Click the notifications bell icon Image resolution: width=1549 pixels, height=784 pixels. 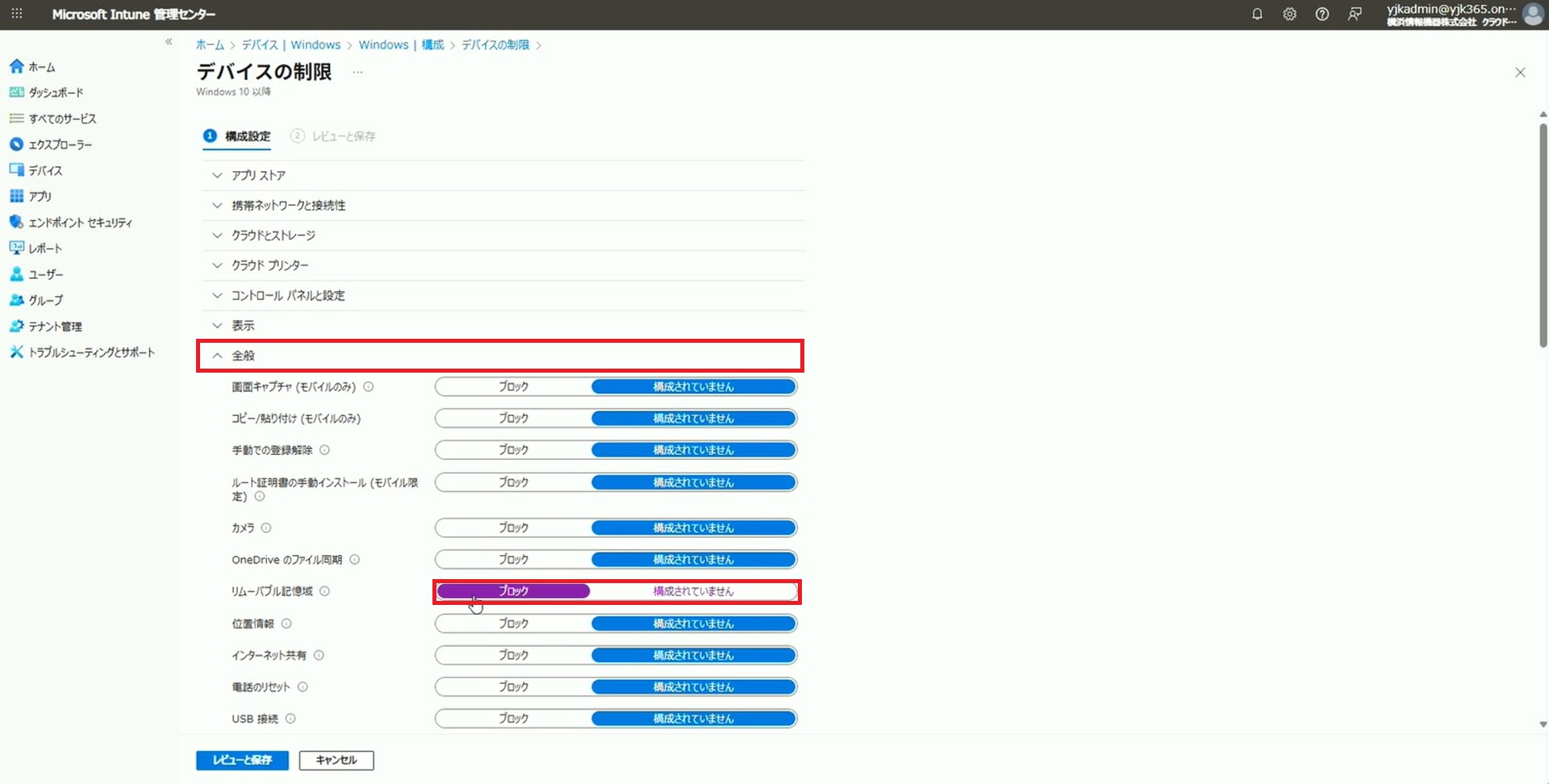tap(1257, 14)
